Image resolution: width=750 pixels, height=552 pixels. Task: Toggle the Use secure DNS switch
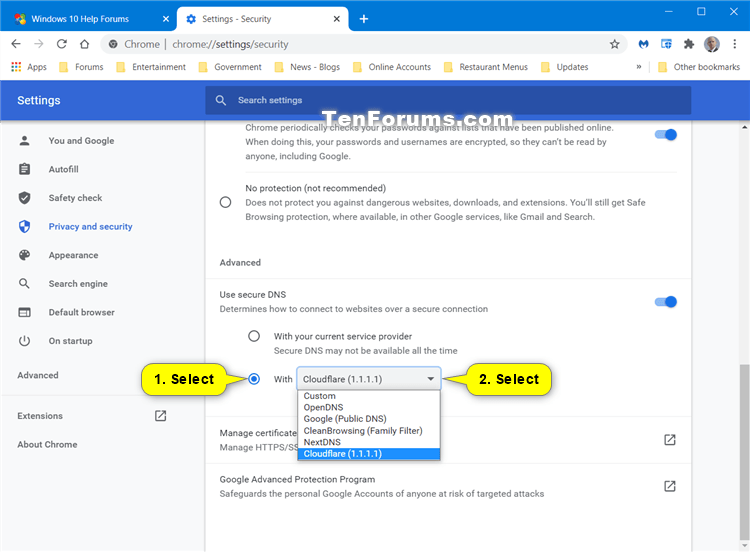pos(665,302)
